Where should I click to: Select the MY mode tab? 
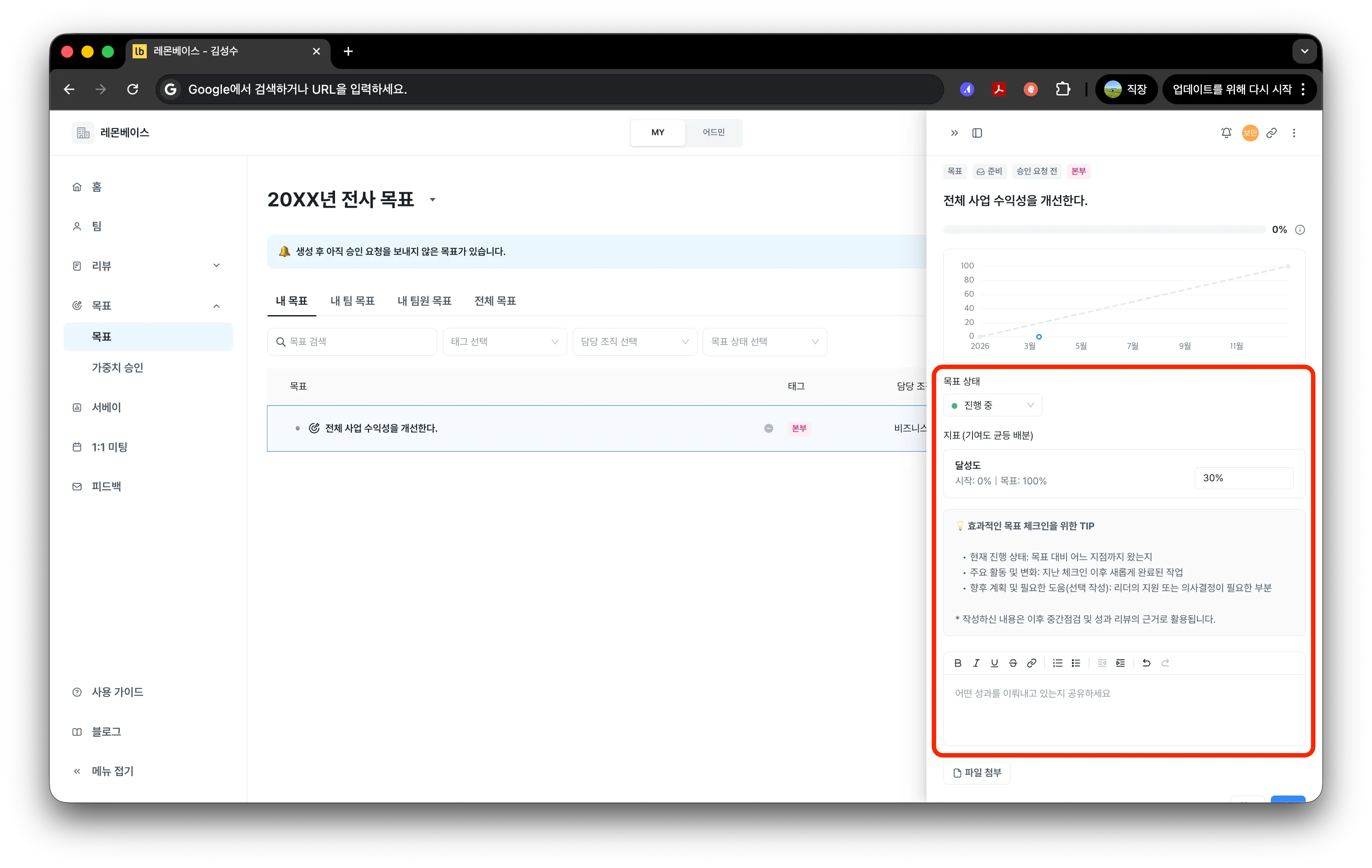pos(658,132)
